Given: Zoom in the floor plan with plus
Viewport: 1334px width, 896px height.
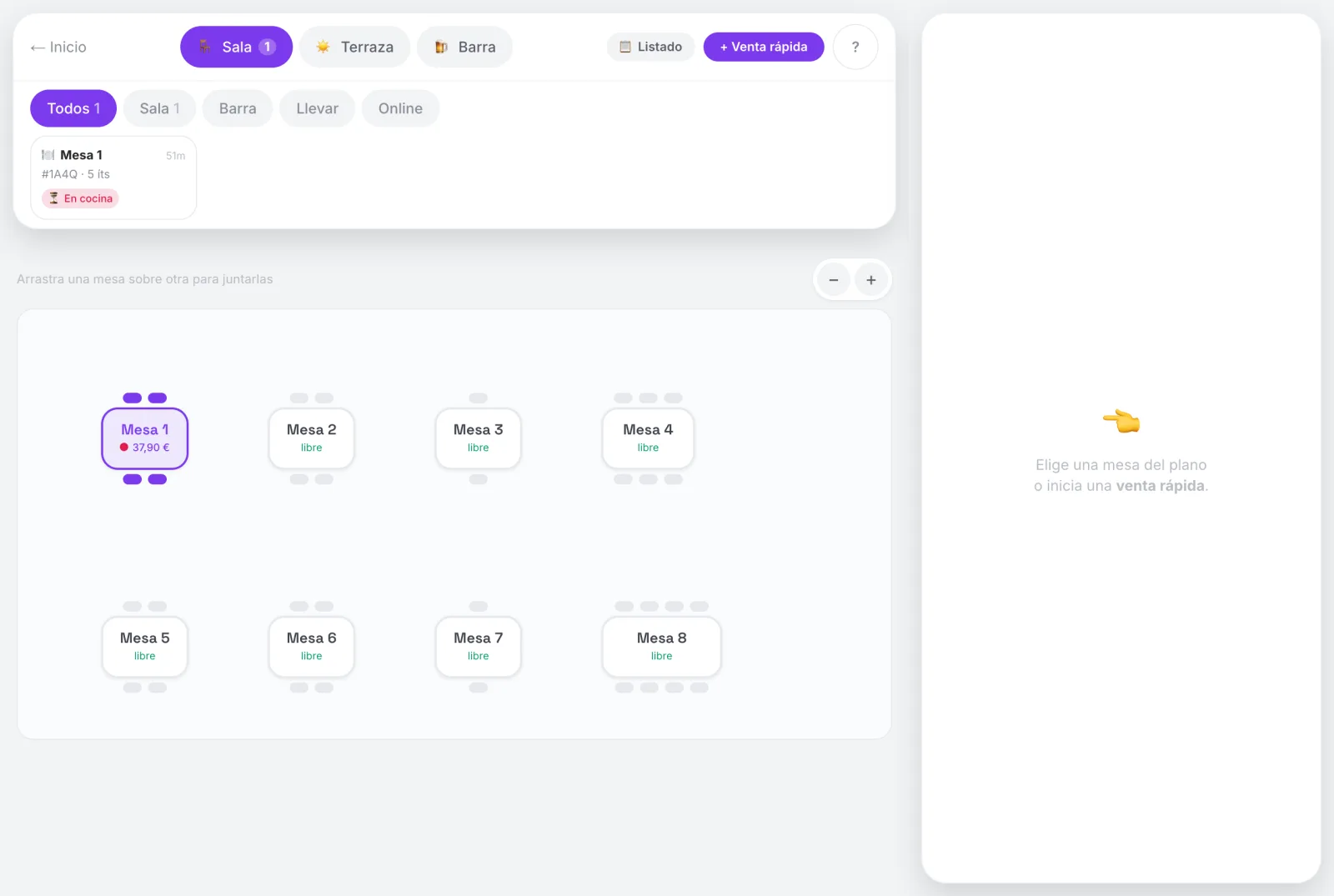Looking at the screenshot, I should [871, 280].
